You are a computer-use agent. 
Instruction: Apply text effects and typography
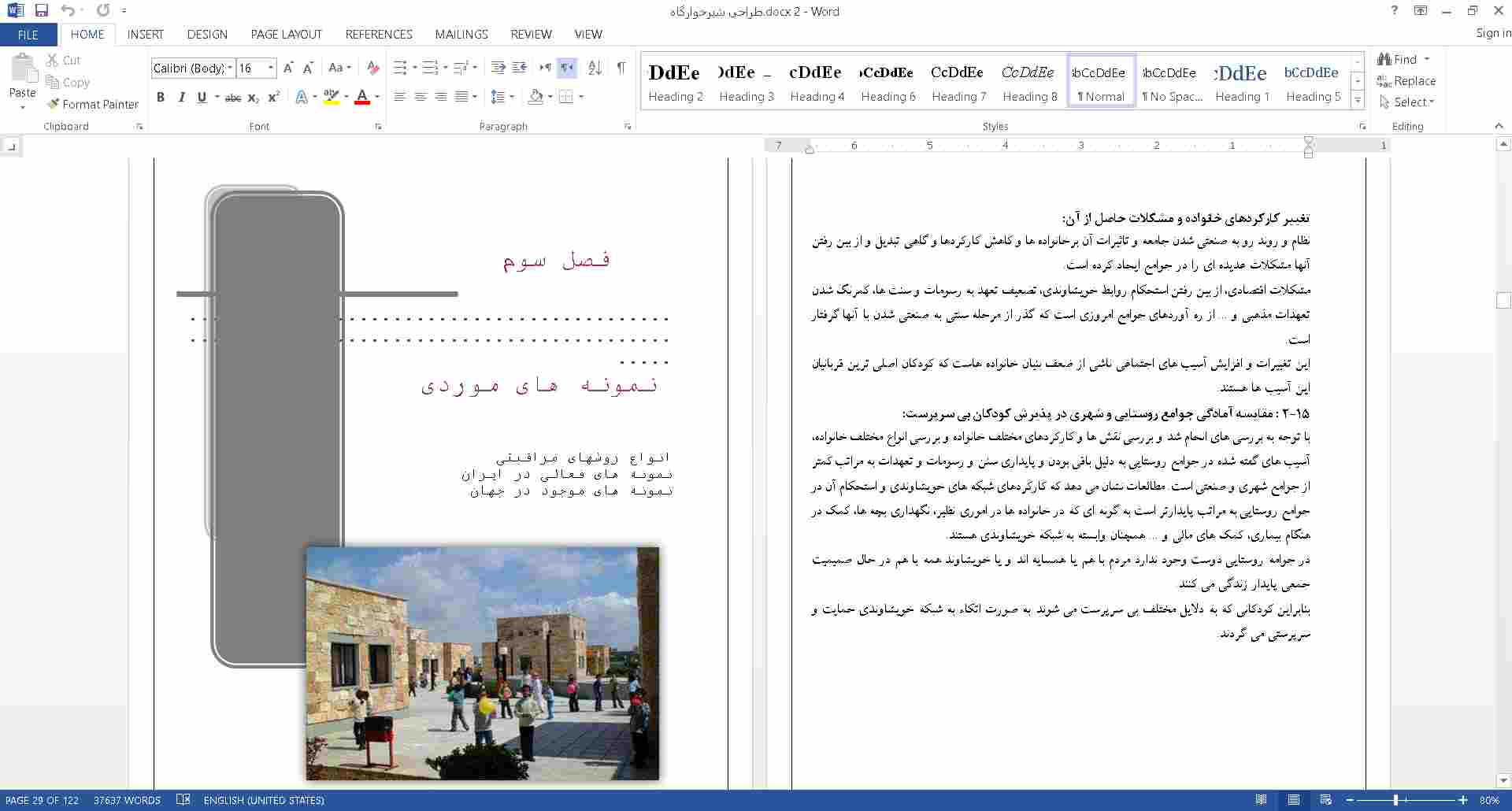pyautogui.click(x=302, y=97)
